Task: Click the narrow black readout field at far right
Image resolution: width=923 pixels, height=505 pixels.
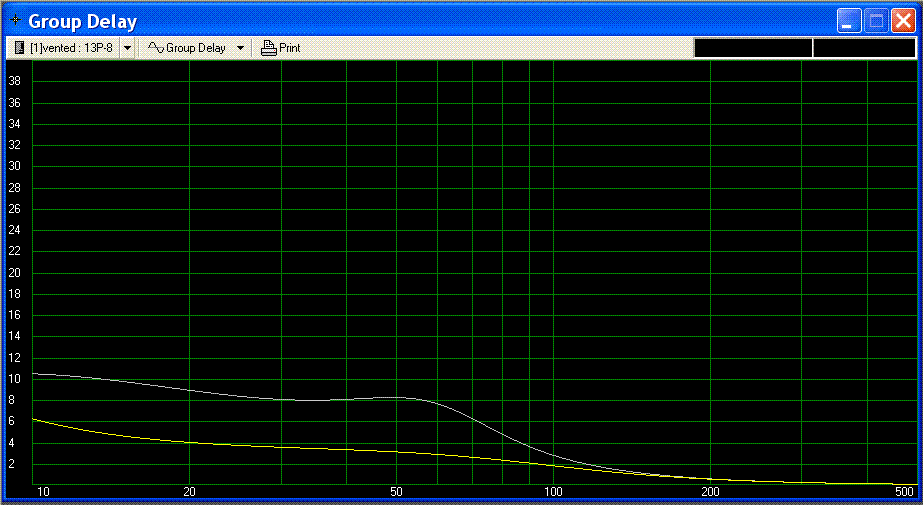Action: click(x=864, y=48)
